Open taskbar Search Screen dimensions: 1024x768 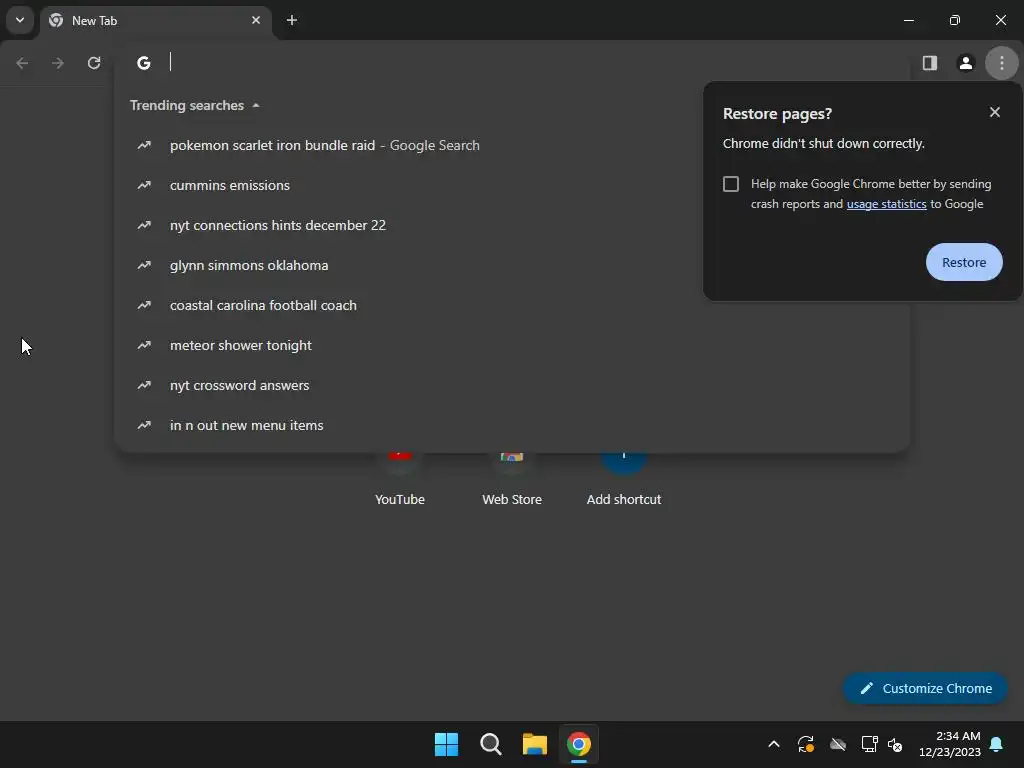pos(490,744)
